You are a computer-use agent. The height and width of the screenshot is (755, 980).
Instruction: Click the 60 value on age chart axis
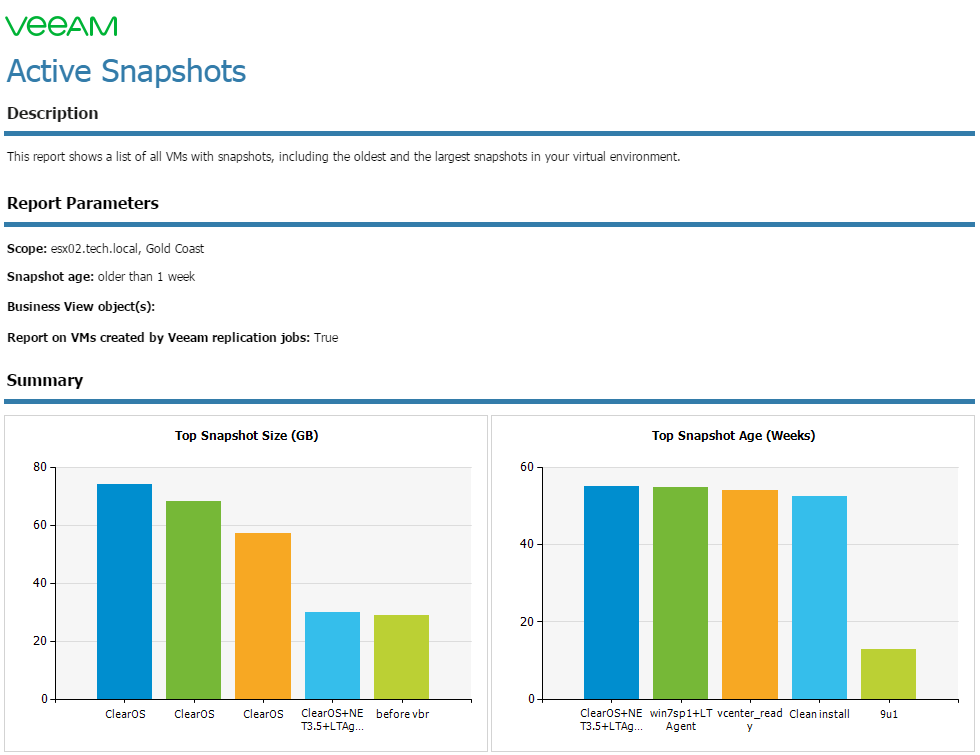527,467
